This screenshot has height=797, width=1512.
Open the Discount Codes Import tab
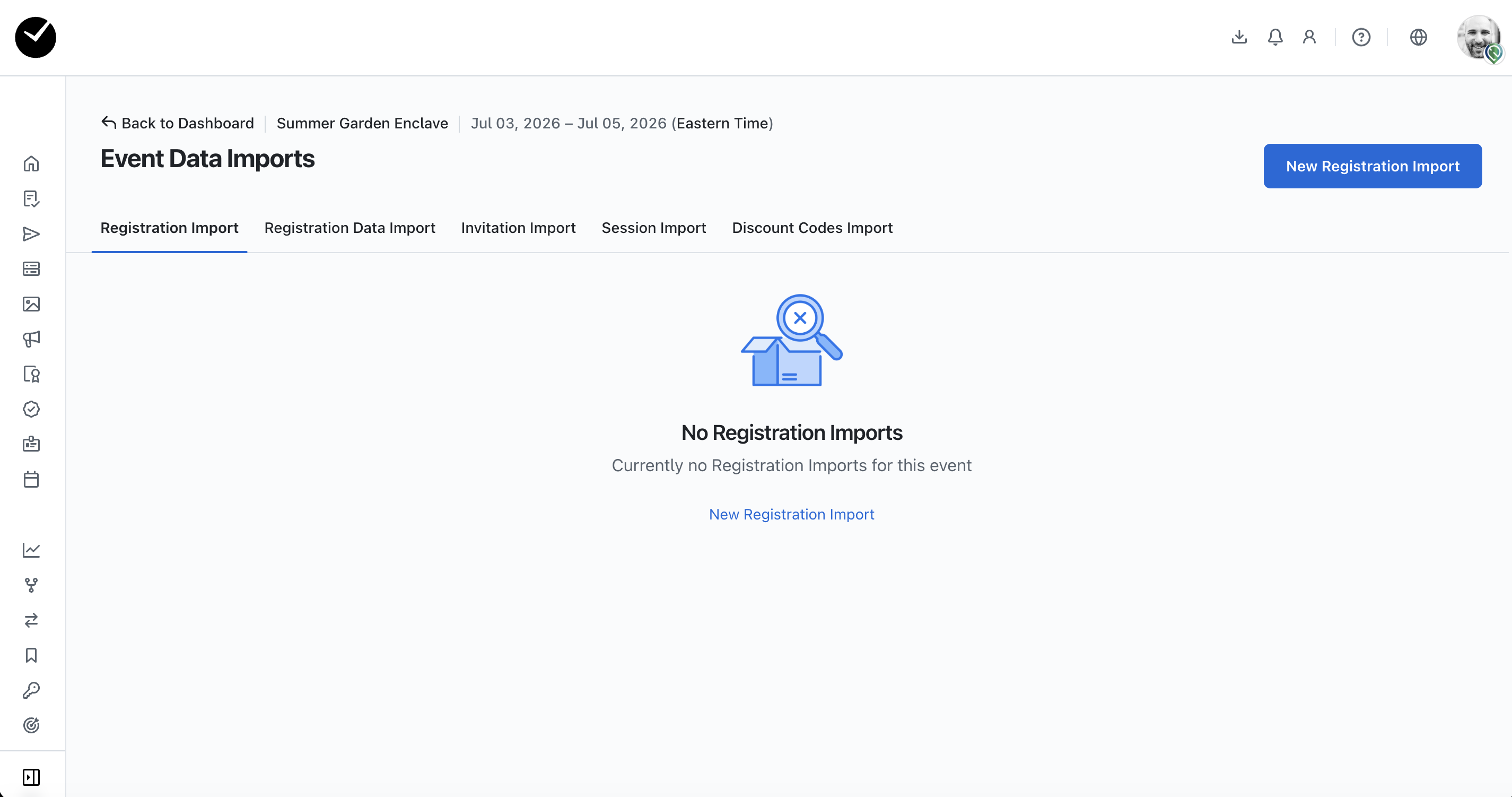click(x=812, y=228)
